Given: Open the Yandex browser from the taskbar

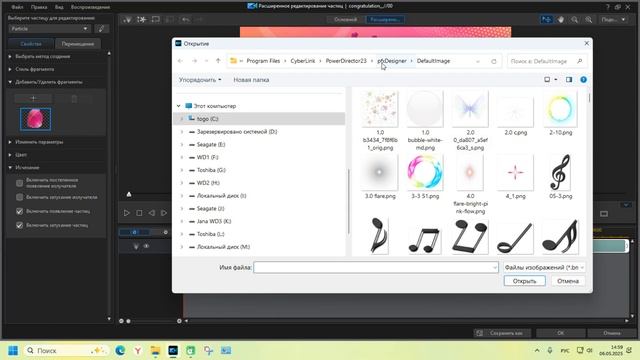Looking at the screenshot, I should pyautogui.click(x=138, y=350).
